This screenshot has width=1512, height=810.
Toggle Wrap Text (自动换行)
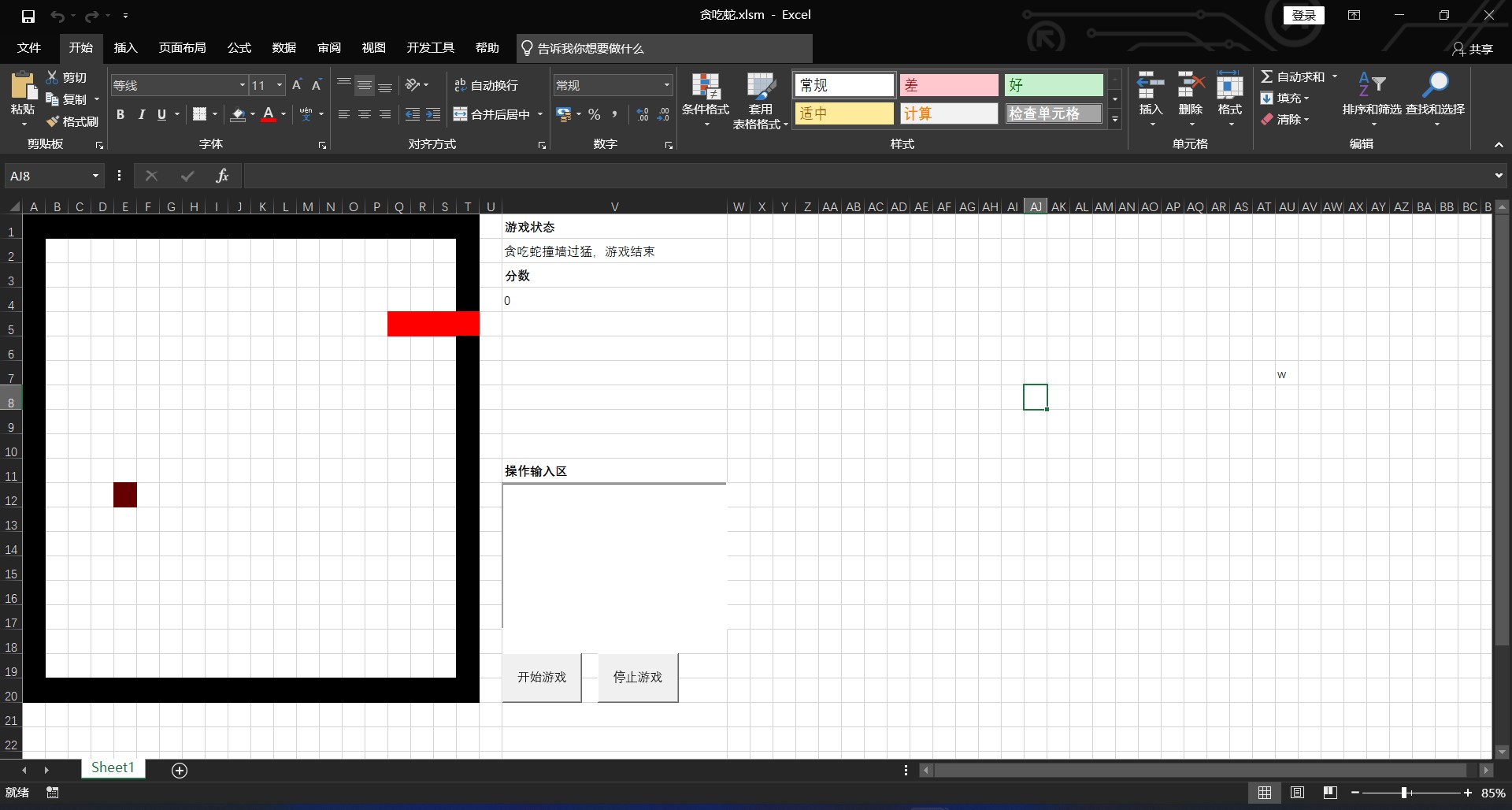tap(486, 85)
